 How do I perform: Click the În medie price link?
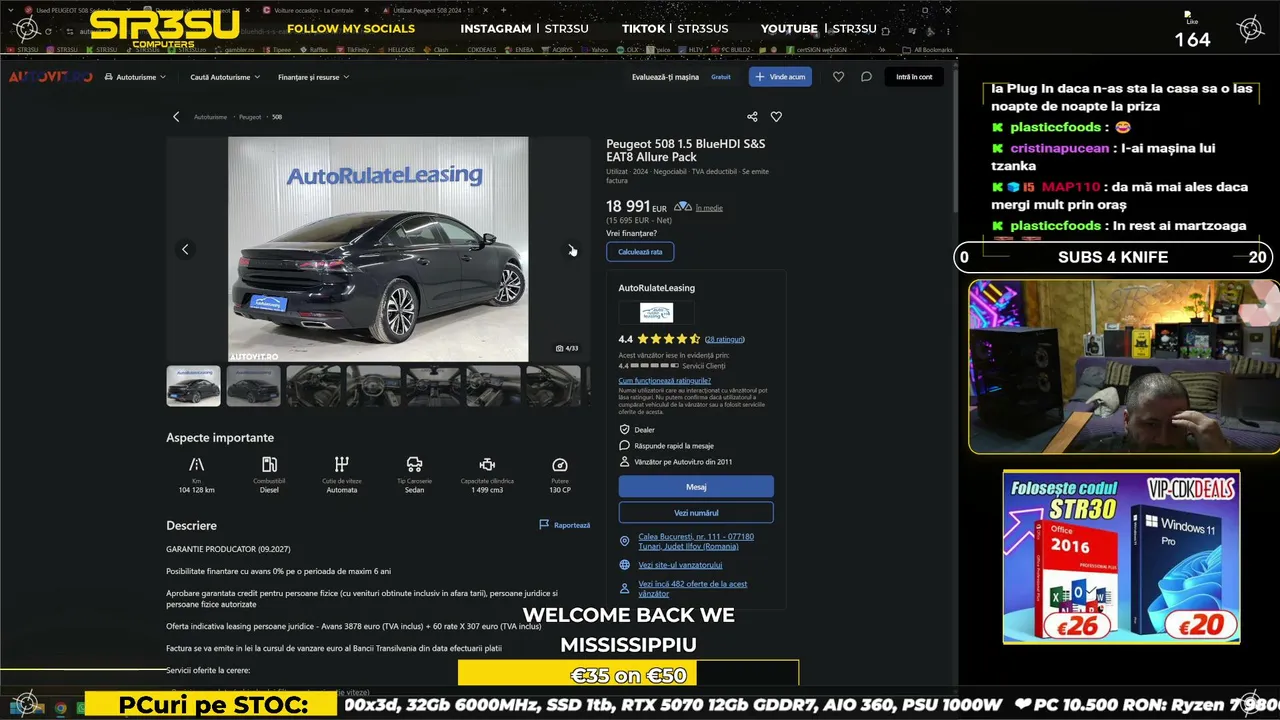709,208
